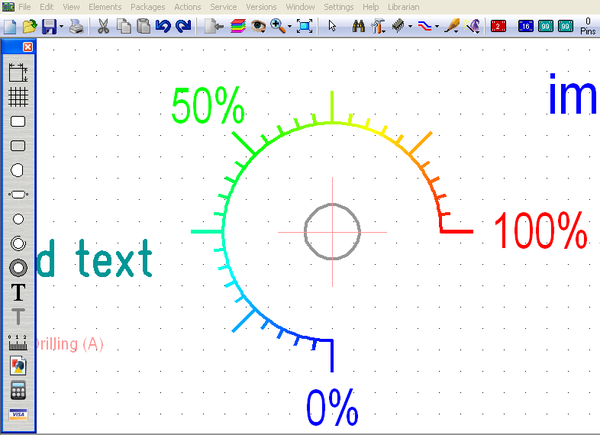600x435 pixels.
Task: Open the Elements menu
Action: coord(105,7)
